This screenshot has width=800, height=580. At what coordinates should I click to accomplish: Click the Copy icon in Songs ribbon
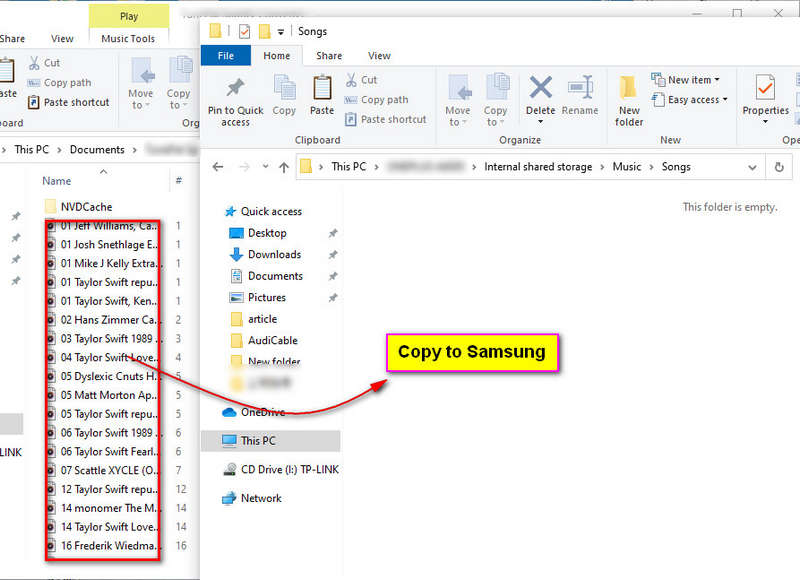click(284, 88)
